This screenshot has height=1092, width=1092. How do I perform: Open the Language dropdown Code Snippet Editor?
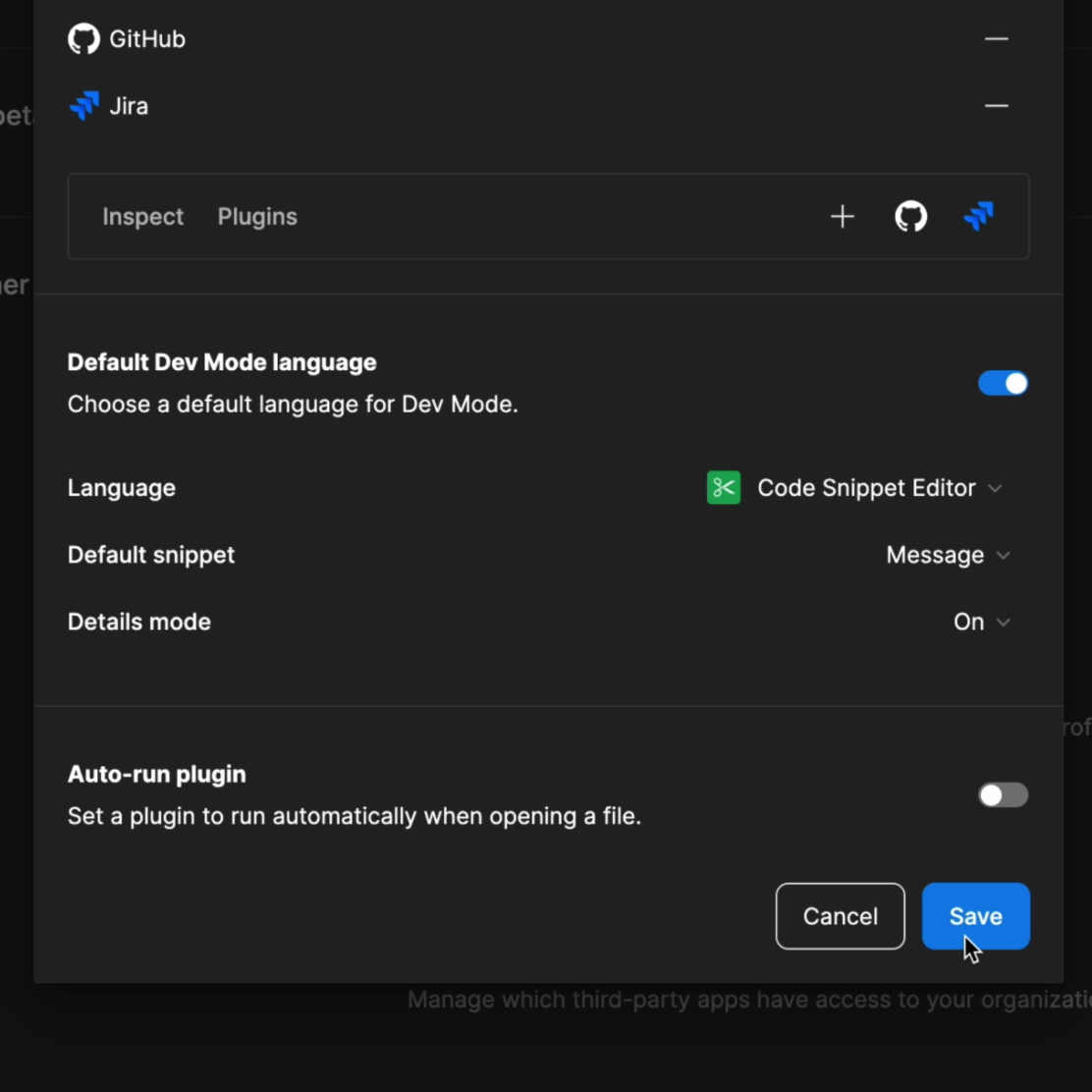pos(854,487)
